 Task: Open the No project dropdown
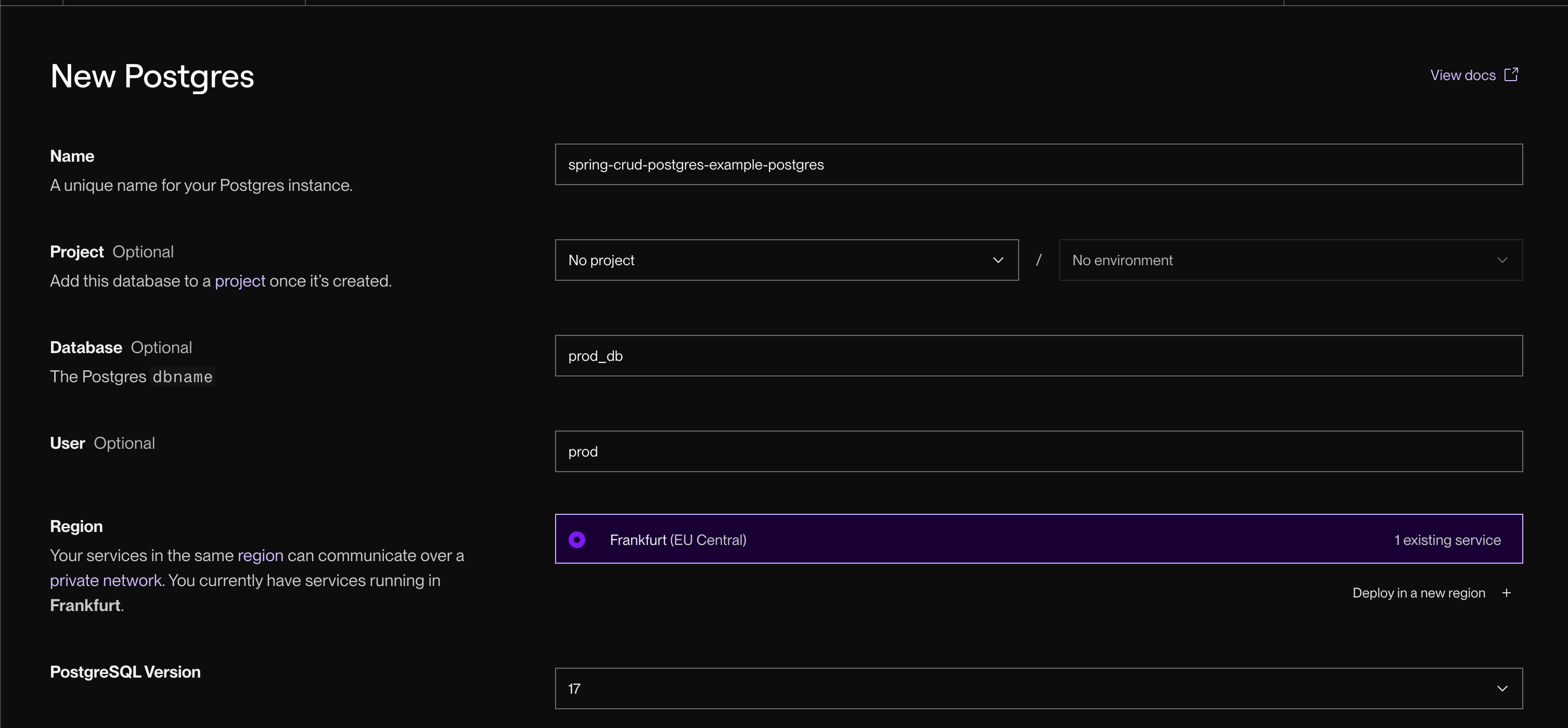[x=787, y=259]
